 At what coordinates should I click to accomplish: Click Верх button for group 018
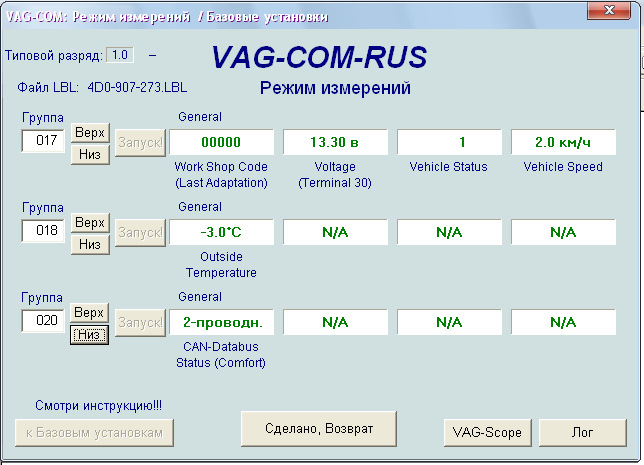click(x=90, y=223)
